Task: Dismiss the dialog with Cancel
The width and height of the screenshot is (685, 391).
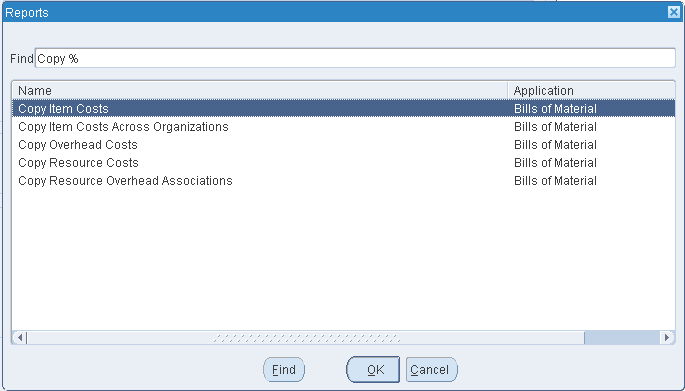Action: click(432, 370)
